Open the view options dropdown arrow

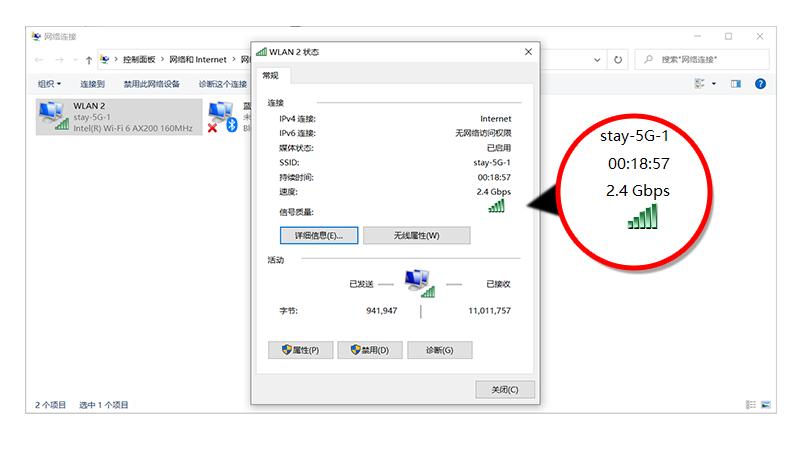[x=714, y=84]
